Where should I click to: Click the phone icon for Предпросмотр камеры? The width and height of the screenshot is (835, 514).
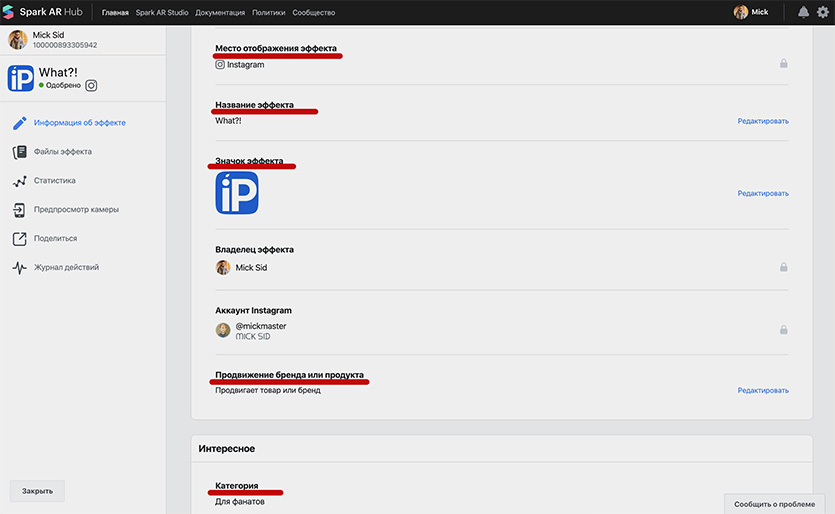(20, 210)
